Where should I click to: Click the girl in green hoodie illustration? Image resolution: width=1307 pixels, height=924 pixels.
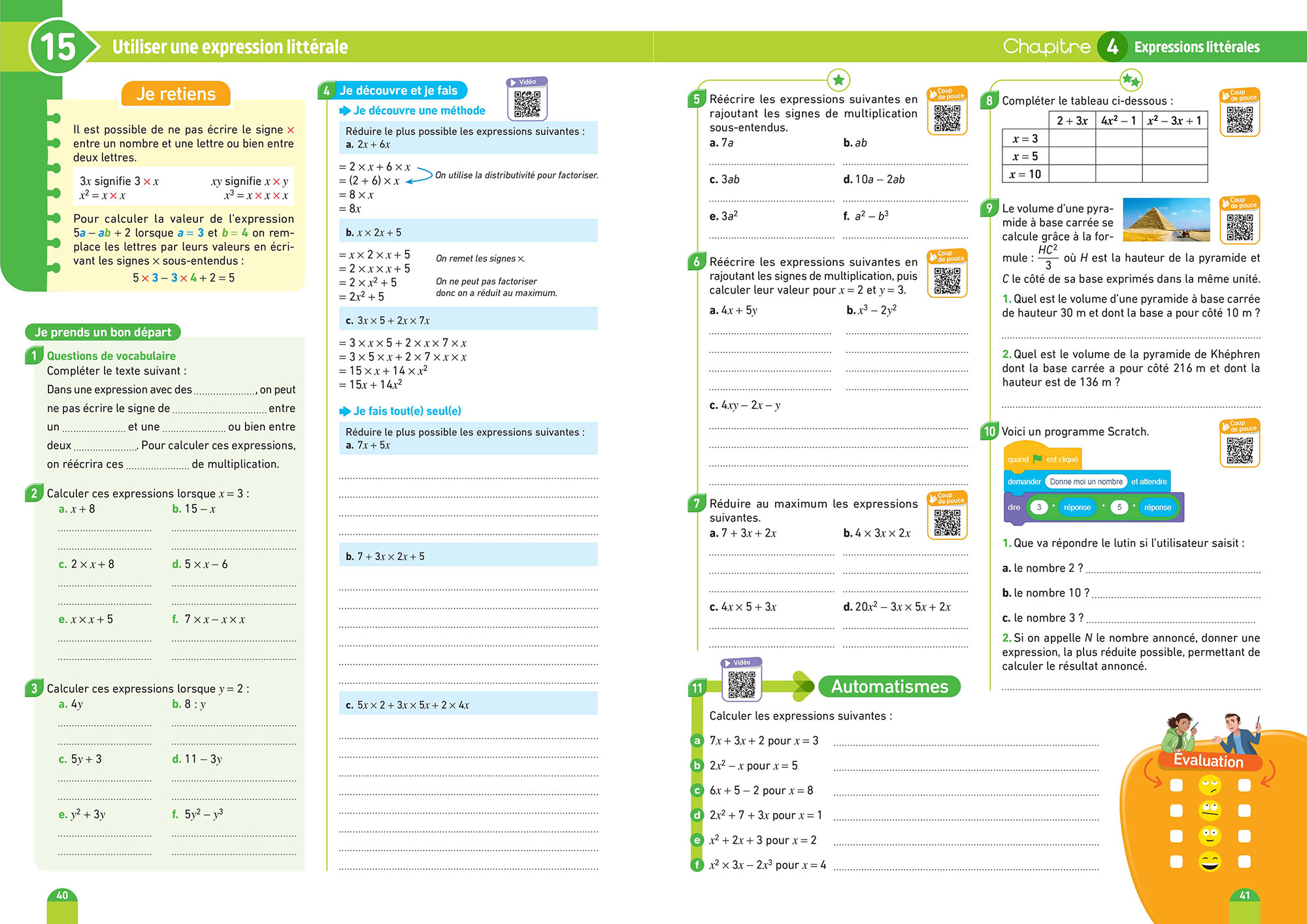(1180, 733)
